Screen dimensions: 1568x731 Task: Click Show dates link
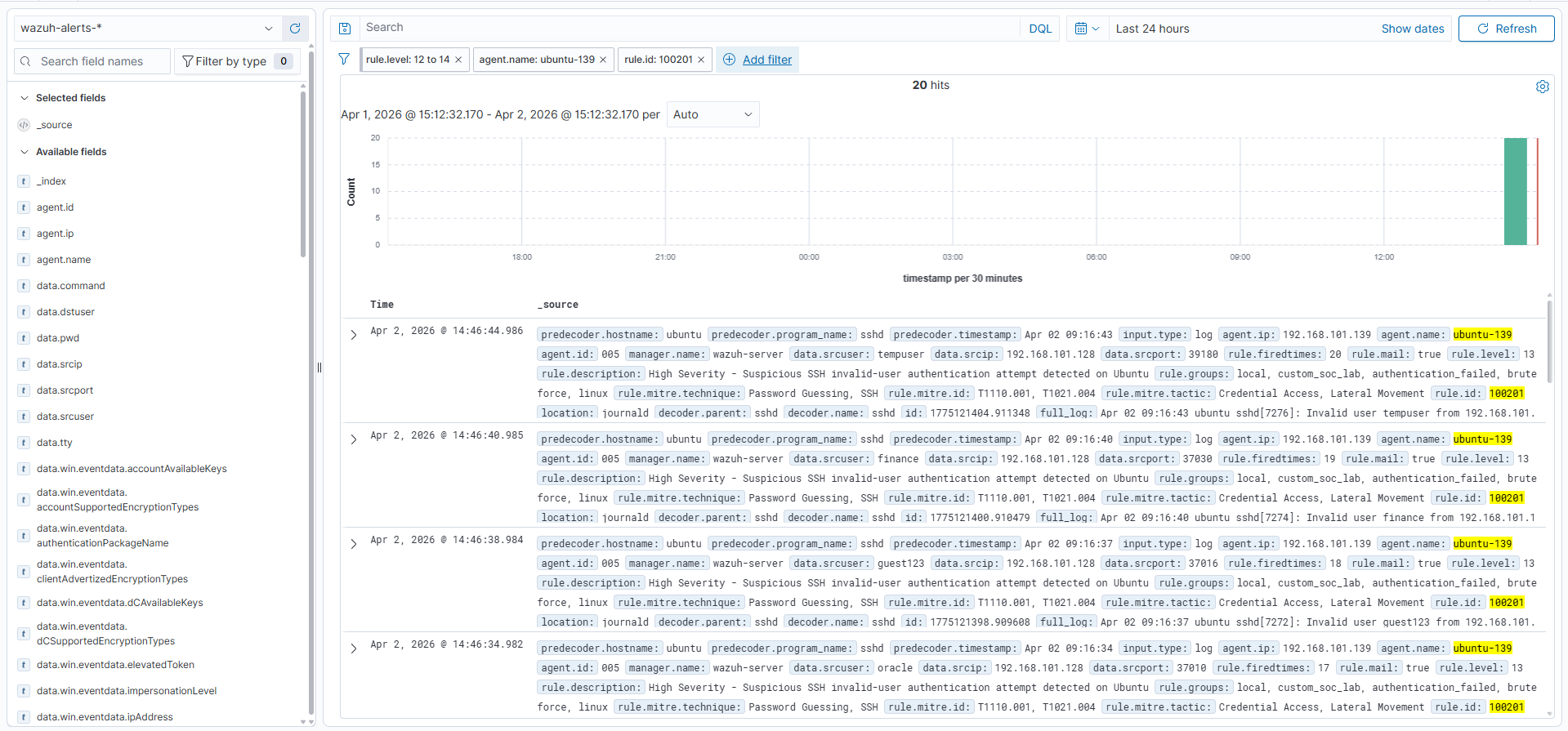point(1413,29)
